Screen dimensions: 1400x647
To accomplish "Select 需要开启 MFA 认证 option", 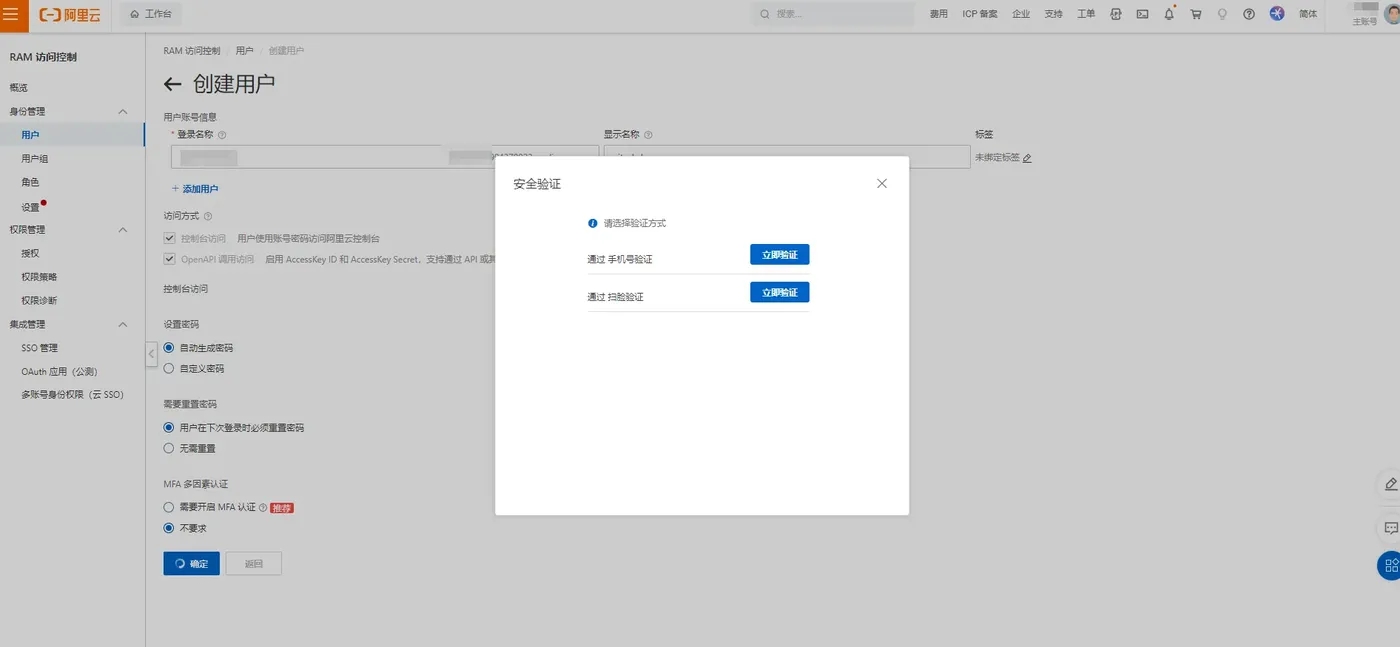I will tap(168, 508).
